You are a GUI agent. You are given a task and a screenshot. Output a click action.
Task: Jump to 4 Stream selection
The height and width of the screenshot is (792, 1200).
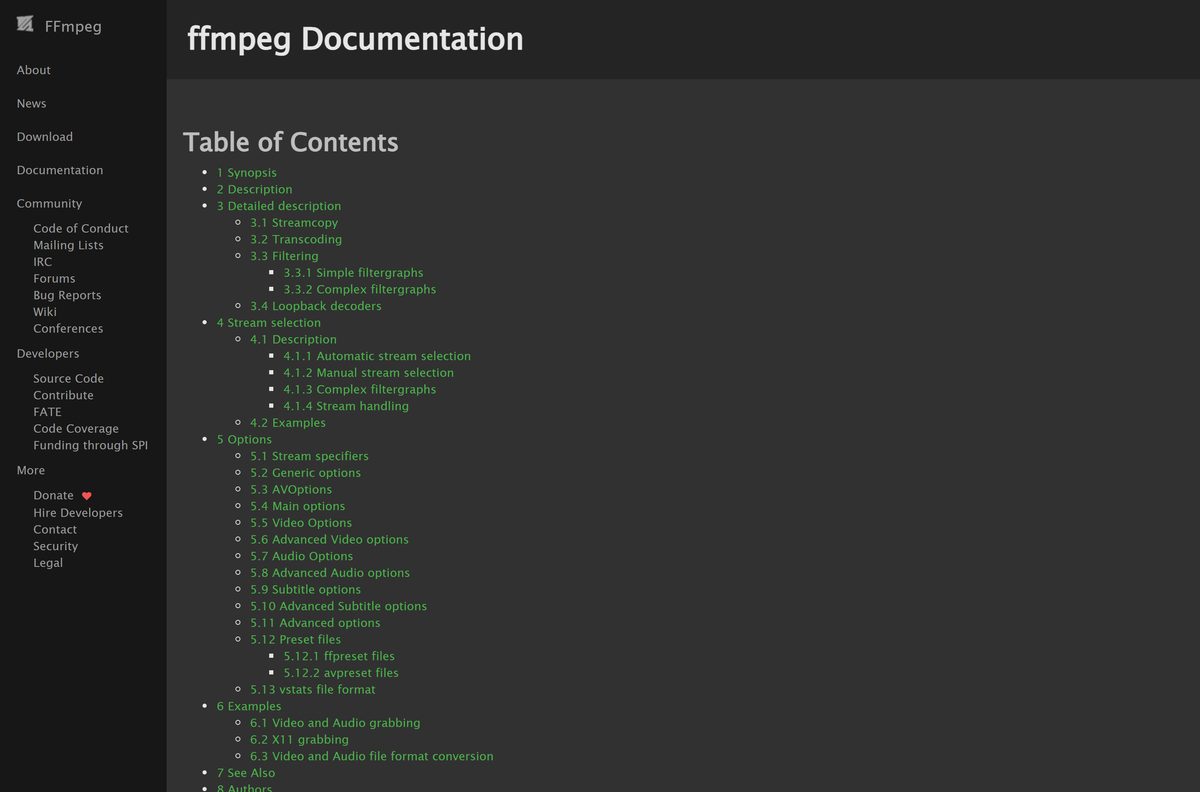[x=269, y=322]
